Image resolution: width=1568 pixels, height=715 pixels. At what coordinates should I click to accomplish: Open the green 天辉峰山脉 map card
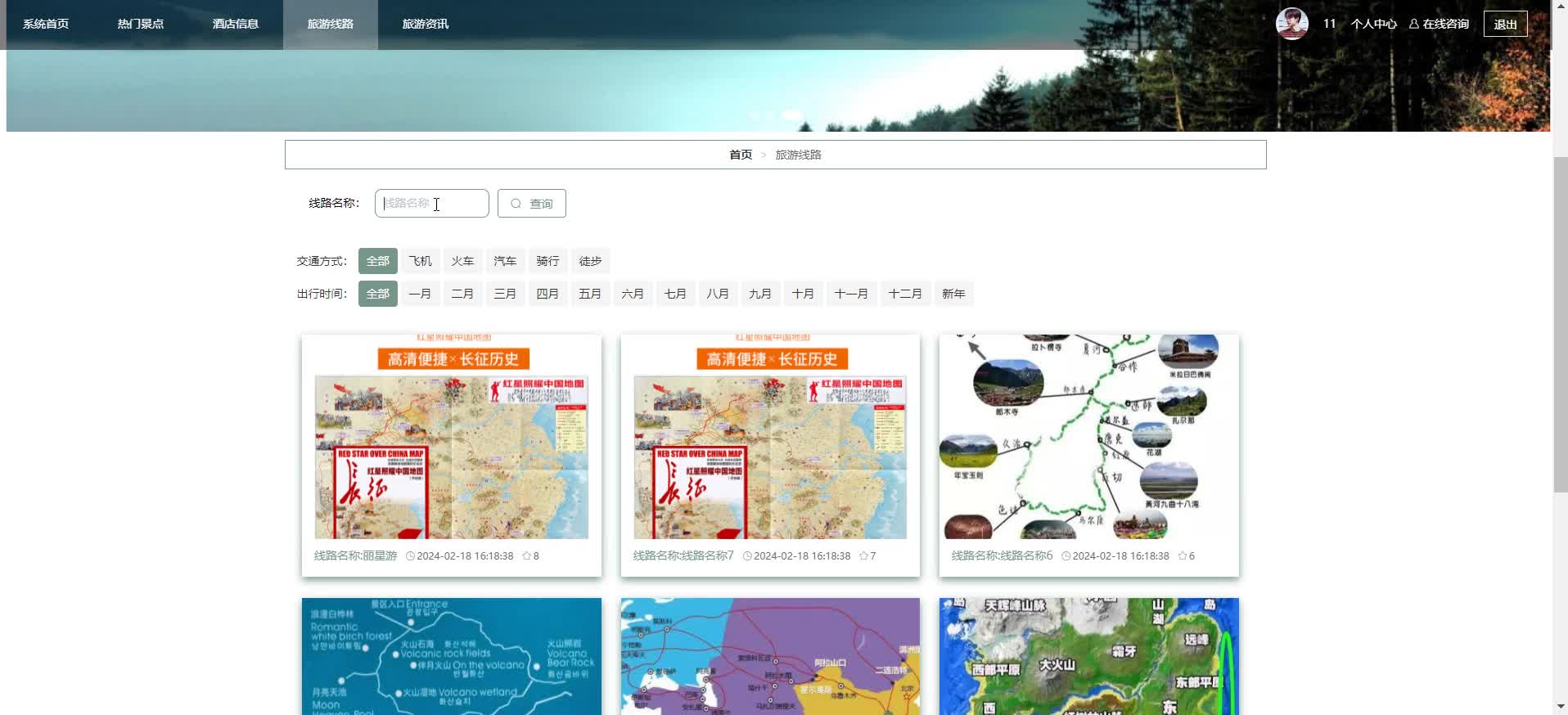[1089, 656]
